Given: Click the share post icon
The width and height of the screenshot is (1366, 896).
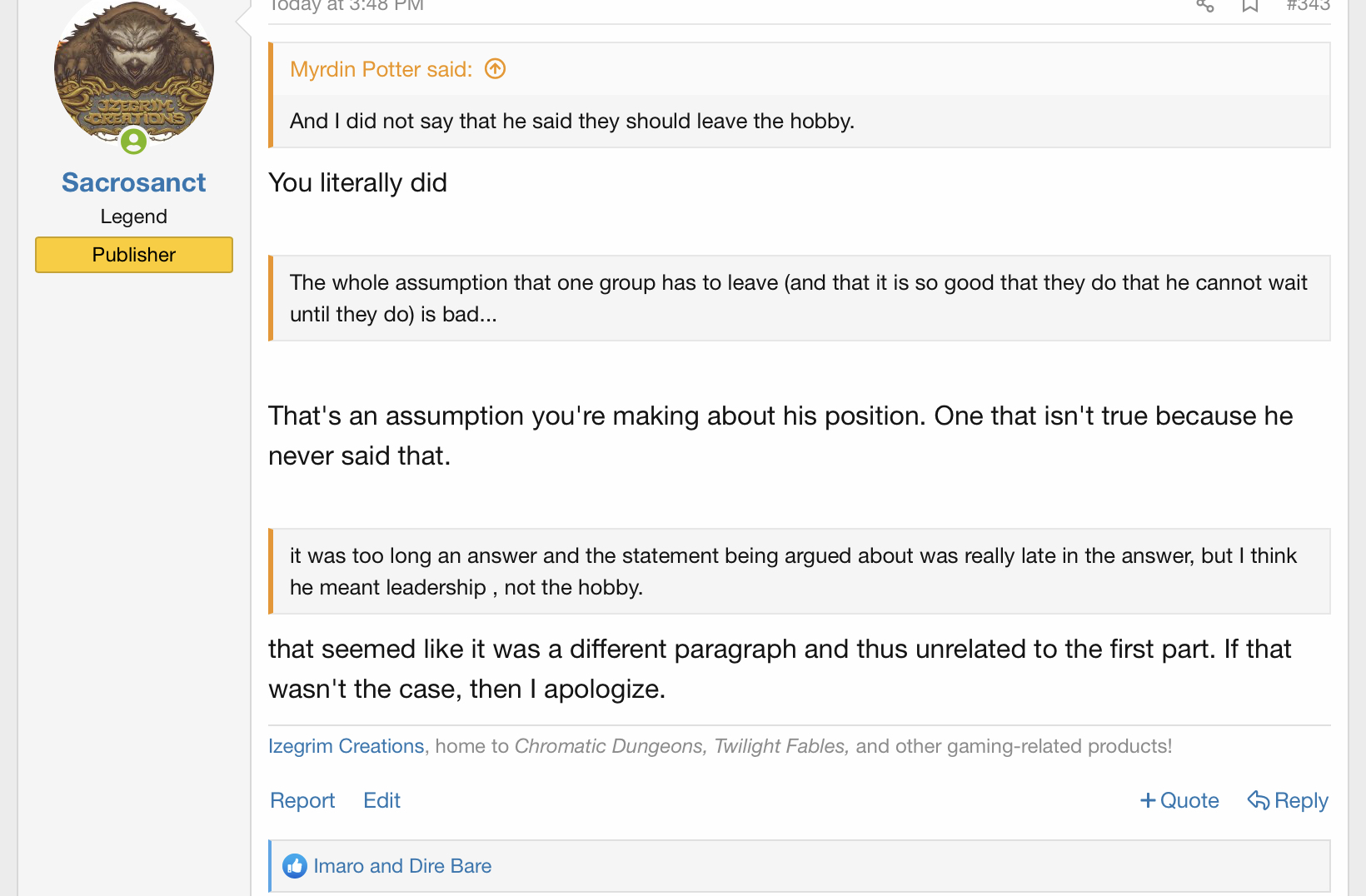Looking at the screenshot, I should pyautogui.click(x=1205, y=6).
